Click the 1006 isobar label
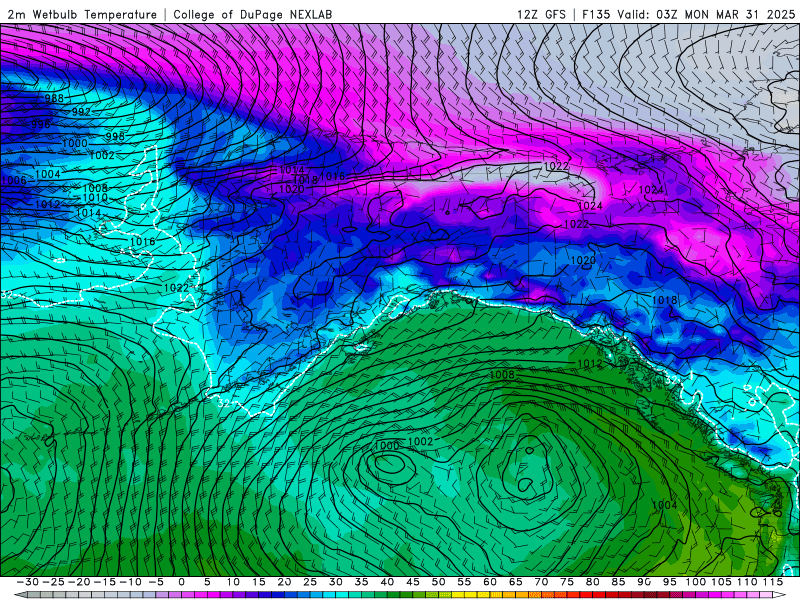Screen dimensions: 800x600 pyautogui.click(x=14, y=180)
